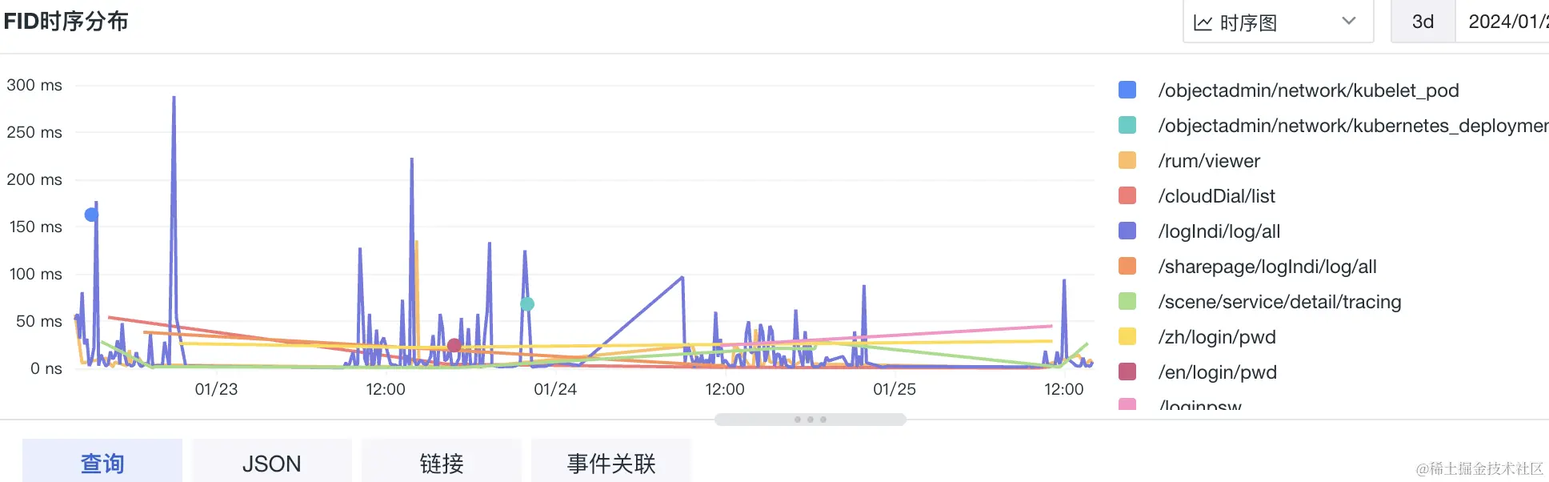Screen dimensions: 1549x482
Task: Open the 时序图 chart type dropdown
Action: click(1278, 22)
